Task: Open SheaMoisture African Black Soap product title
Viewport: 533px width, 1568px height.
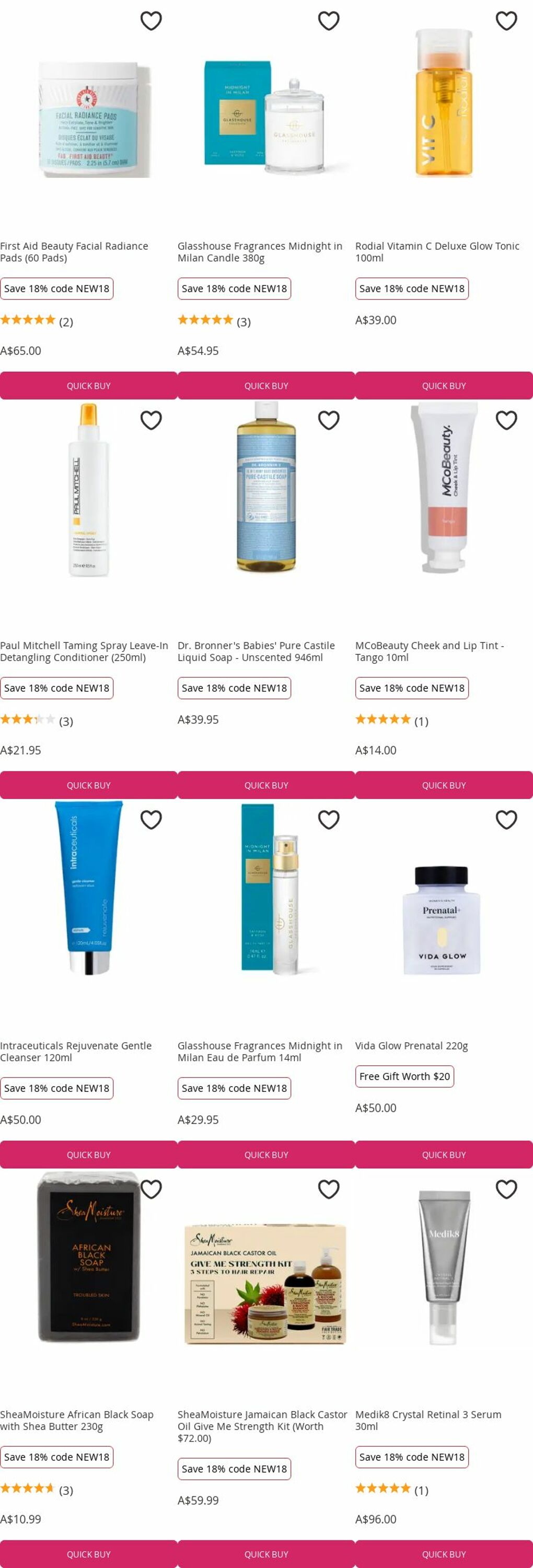Action: pyautogui.click(x=77, y=1420)
